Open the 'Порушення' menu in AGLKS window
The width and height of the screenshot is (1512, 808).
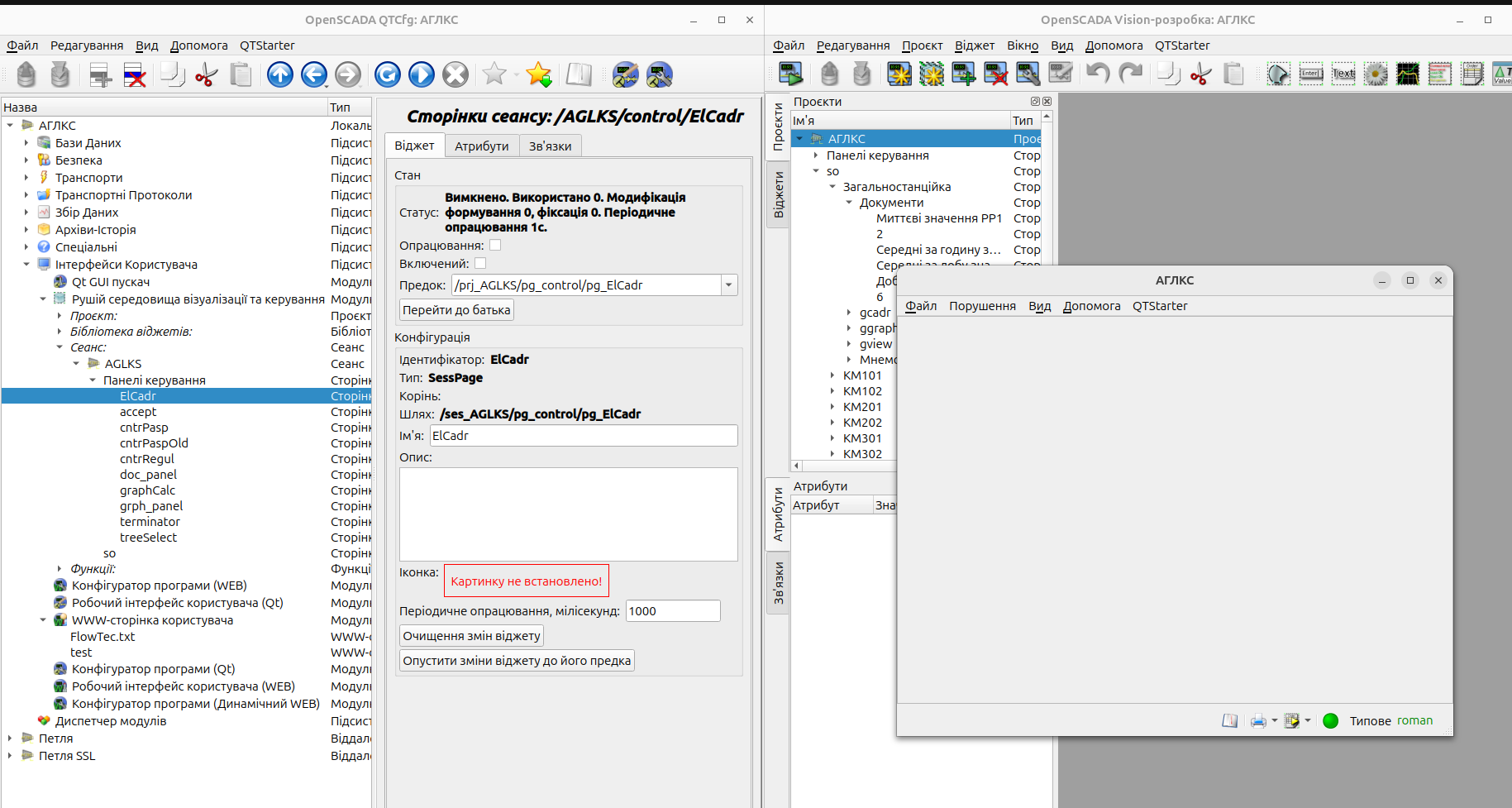point(982,306)
